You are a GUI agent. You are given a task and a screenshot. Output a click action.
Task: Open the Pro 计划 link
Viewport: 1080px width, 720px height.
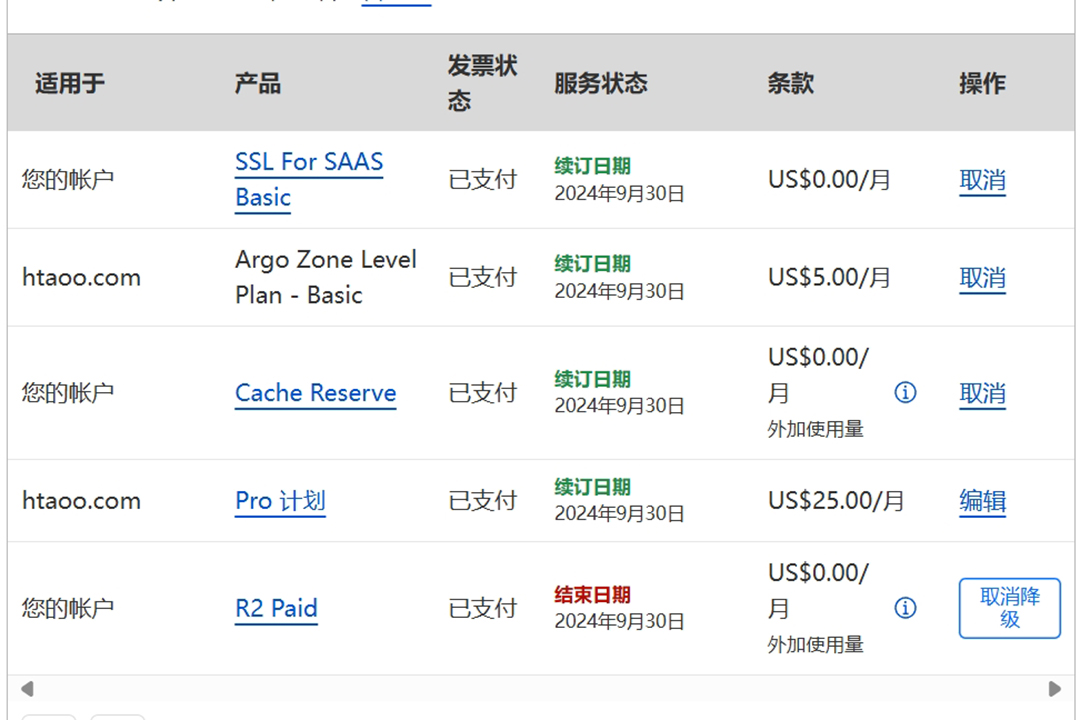280,501
